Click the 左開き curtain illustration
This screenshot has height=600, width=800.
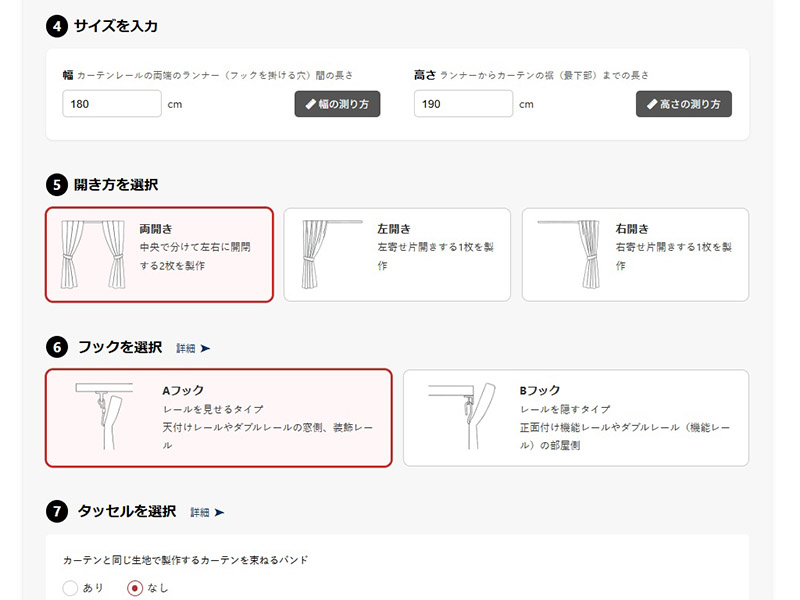click(329, 254)
